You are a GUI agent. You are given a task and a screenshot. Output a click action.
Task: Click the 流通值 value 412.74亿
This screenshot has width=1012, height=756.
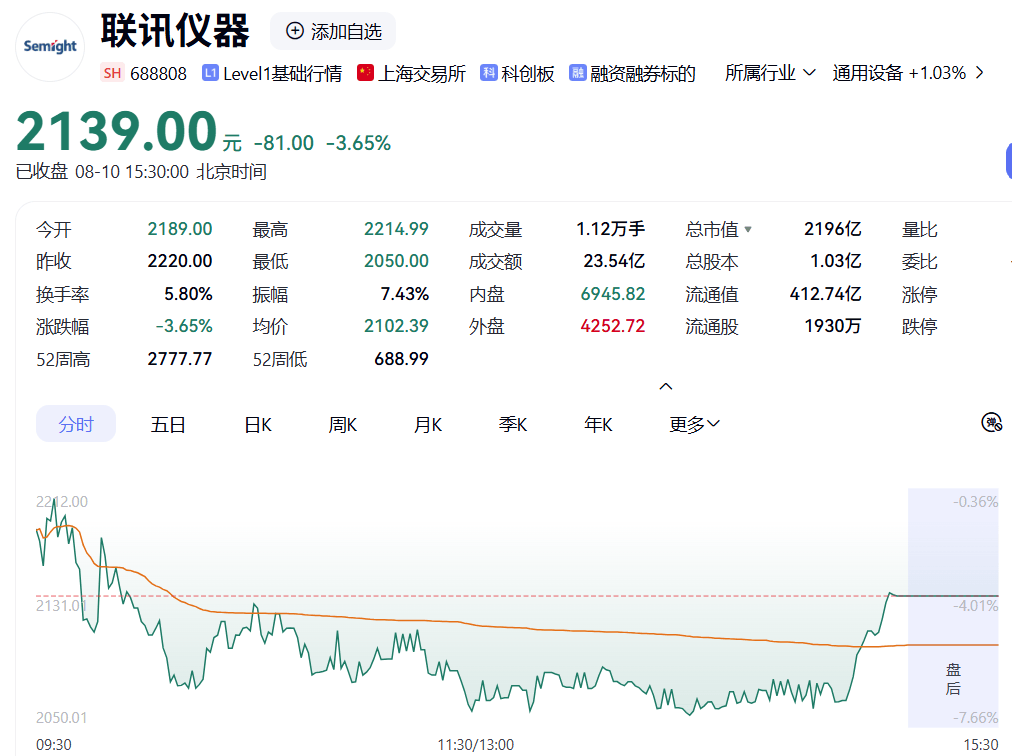(825, 294)
